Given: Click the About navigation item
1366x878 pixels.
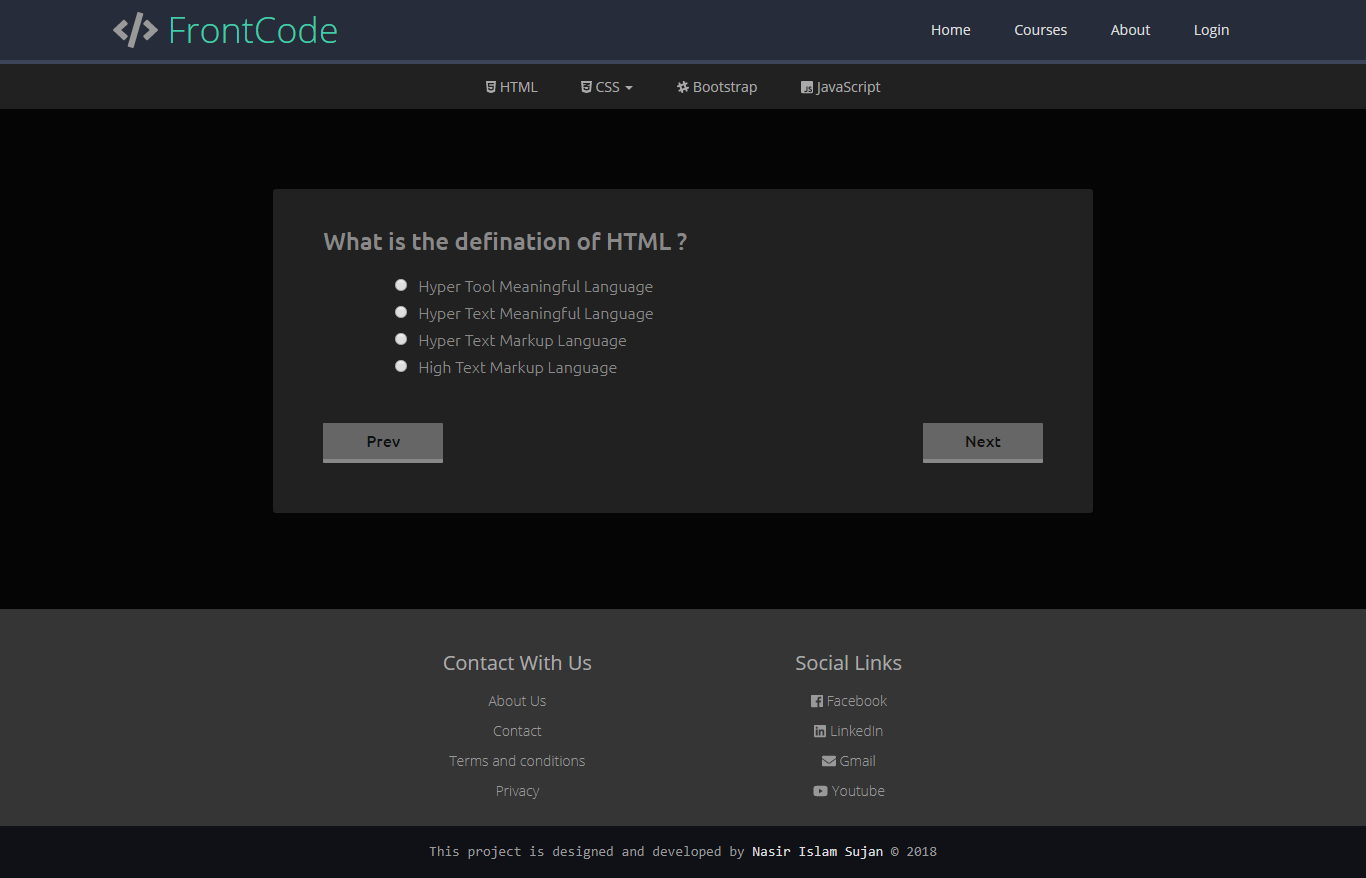Looking at the screenshot, I should pos(1130,29).
